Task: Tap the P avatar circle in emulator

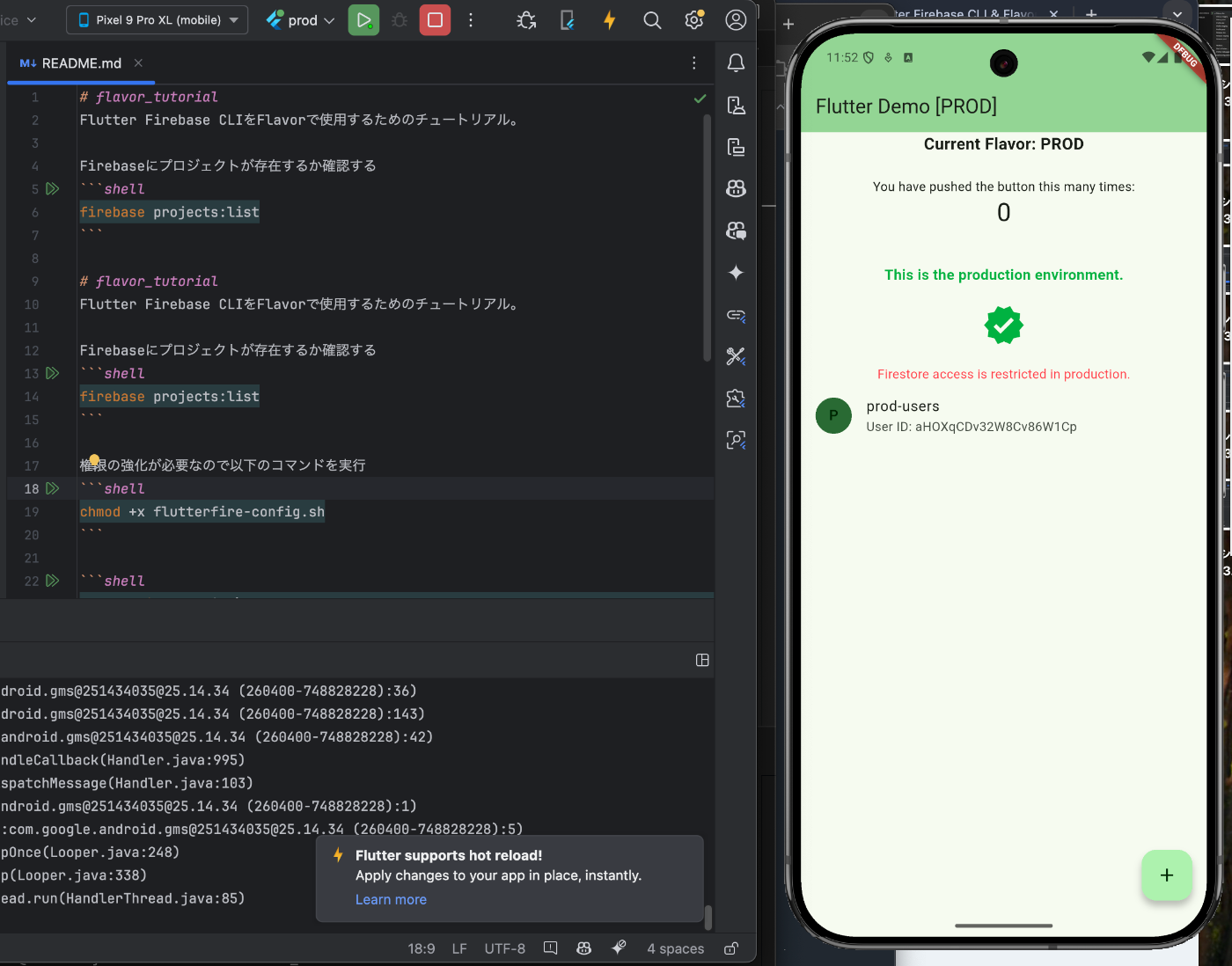Action: [x=833, y=415]
